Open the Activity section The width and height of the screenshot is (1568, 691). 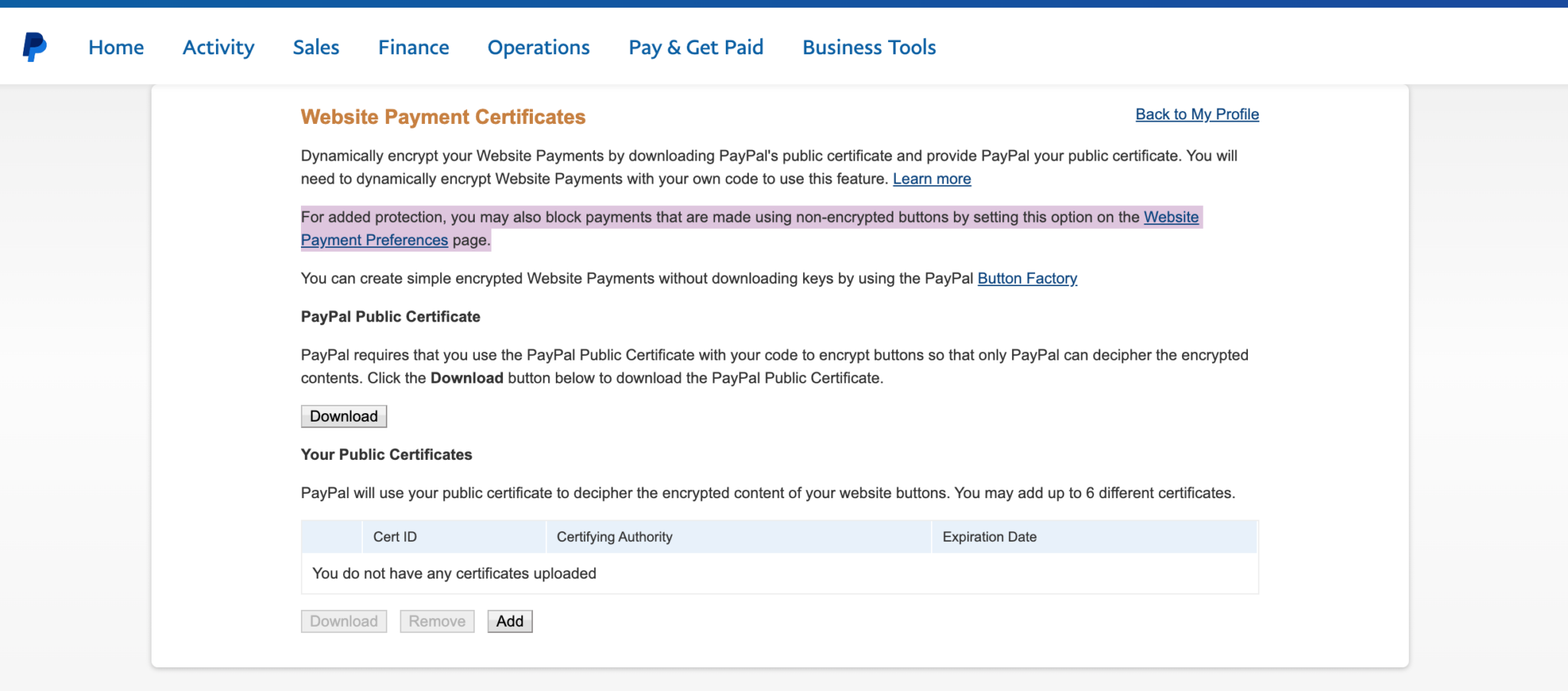(x=218, y=47)
